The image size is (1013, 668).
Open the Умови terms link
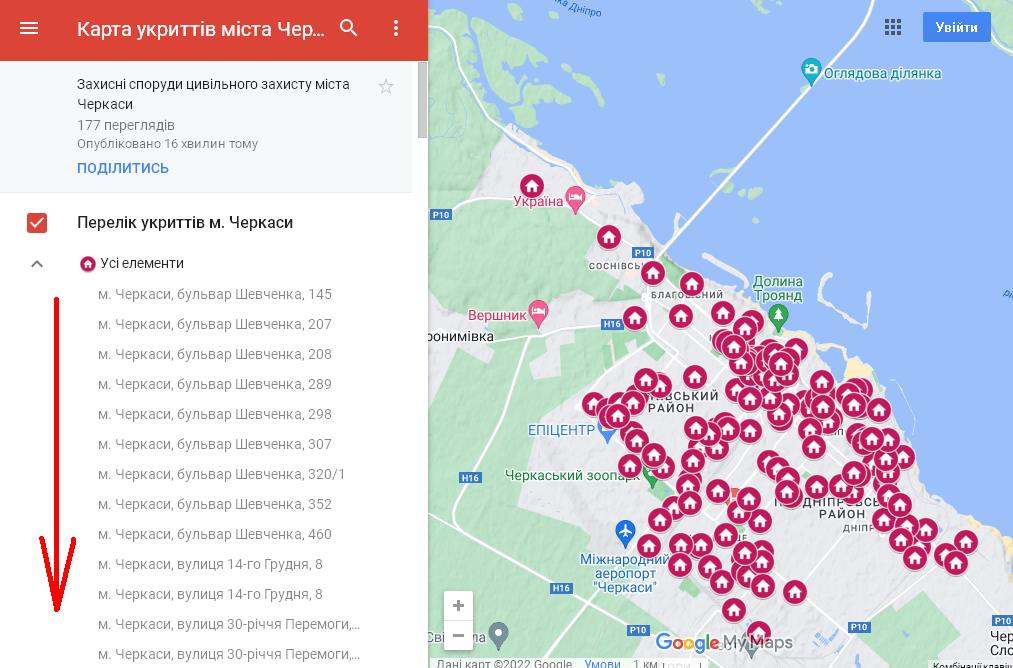(x=602, y=663)
